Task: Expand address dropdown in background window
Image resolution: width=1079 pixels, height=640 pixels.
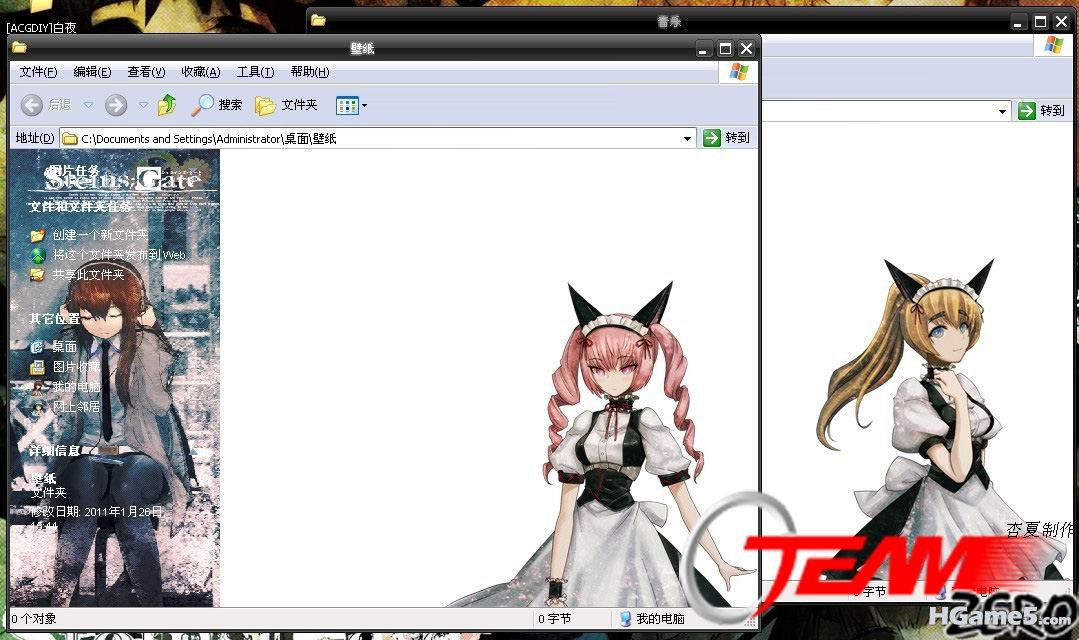Action: tap(1002, 111)
